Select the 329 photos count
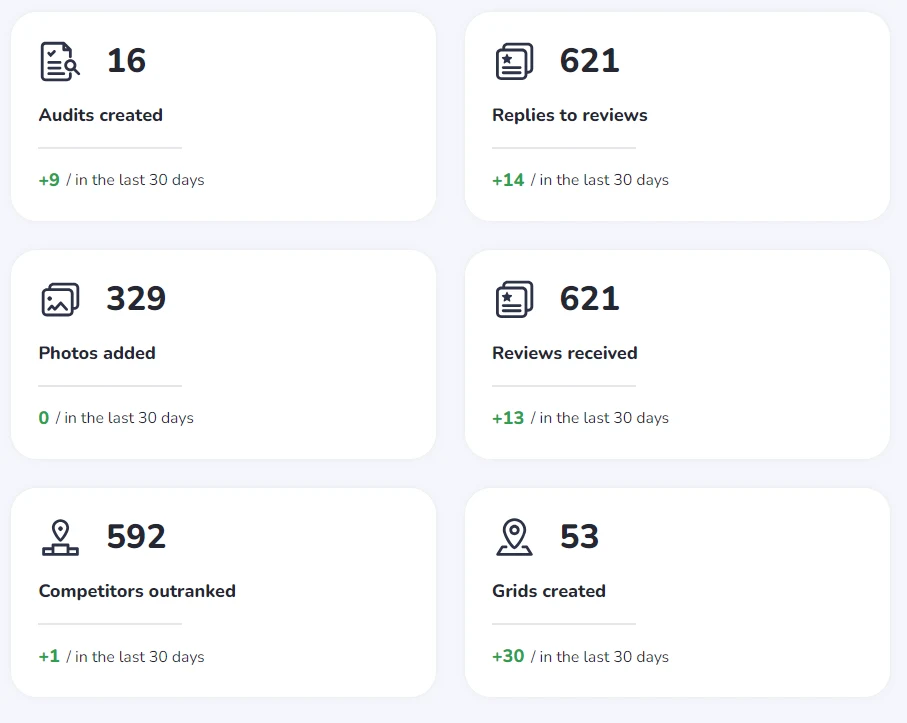 (136, 298)
